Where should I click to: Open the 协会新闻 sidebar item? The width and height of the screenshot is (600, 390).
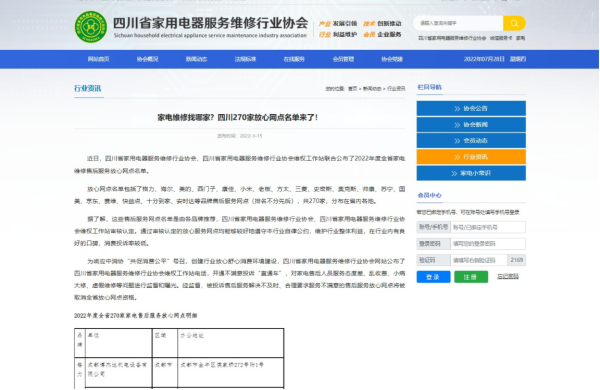click(471, 125)
